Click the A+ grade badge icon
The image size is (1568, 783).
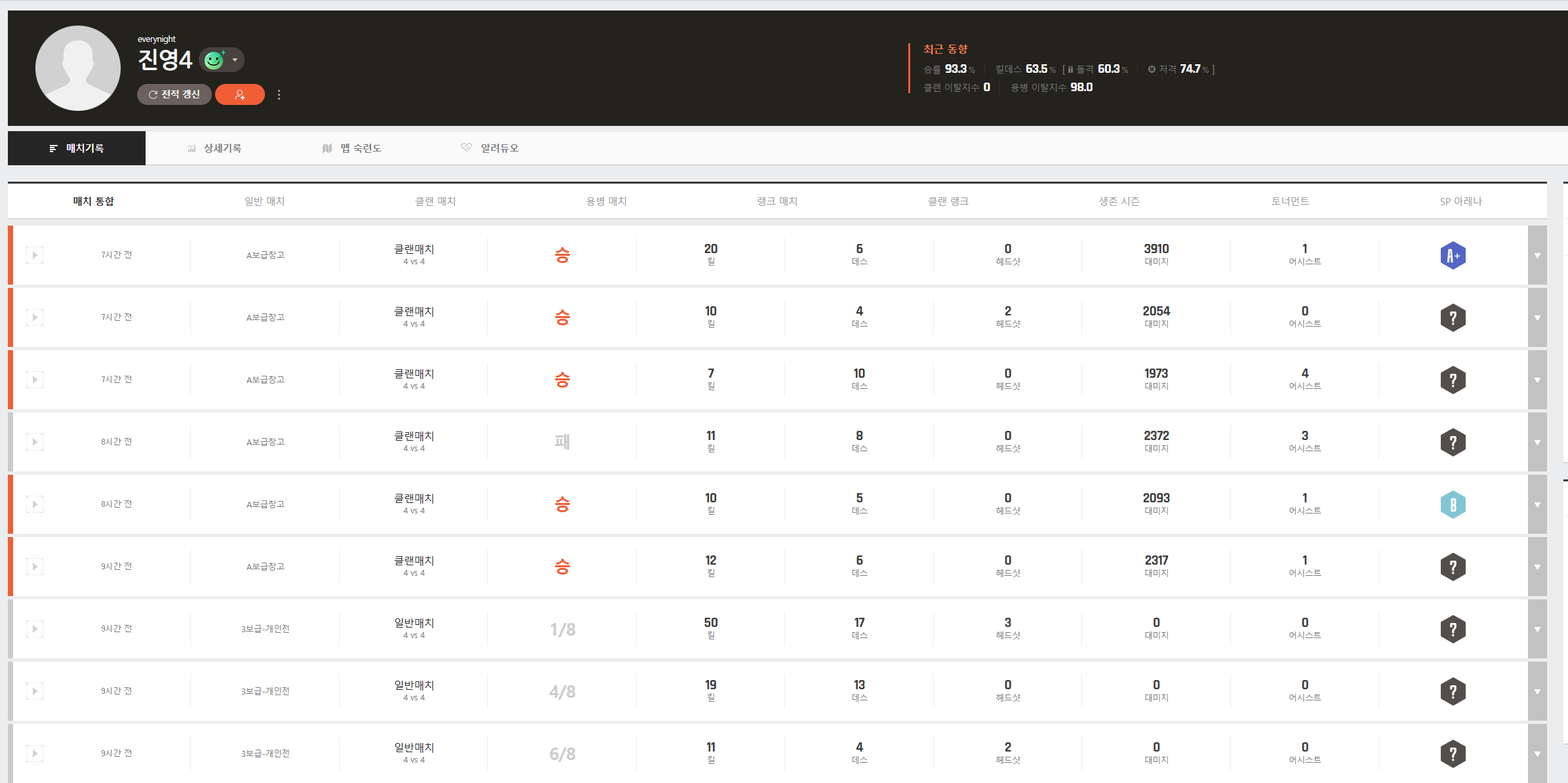(1453, 256)
